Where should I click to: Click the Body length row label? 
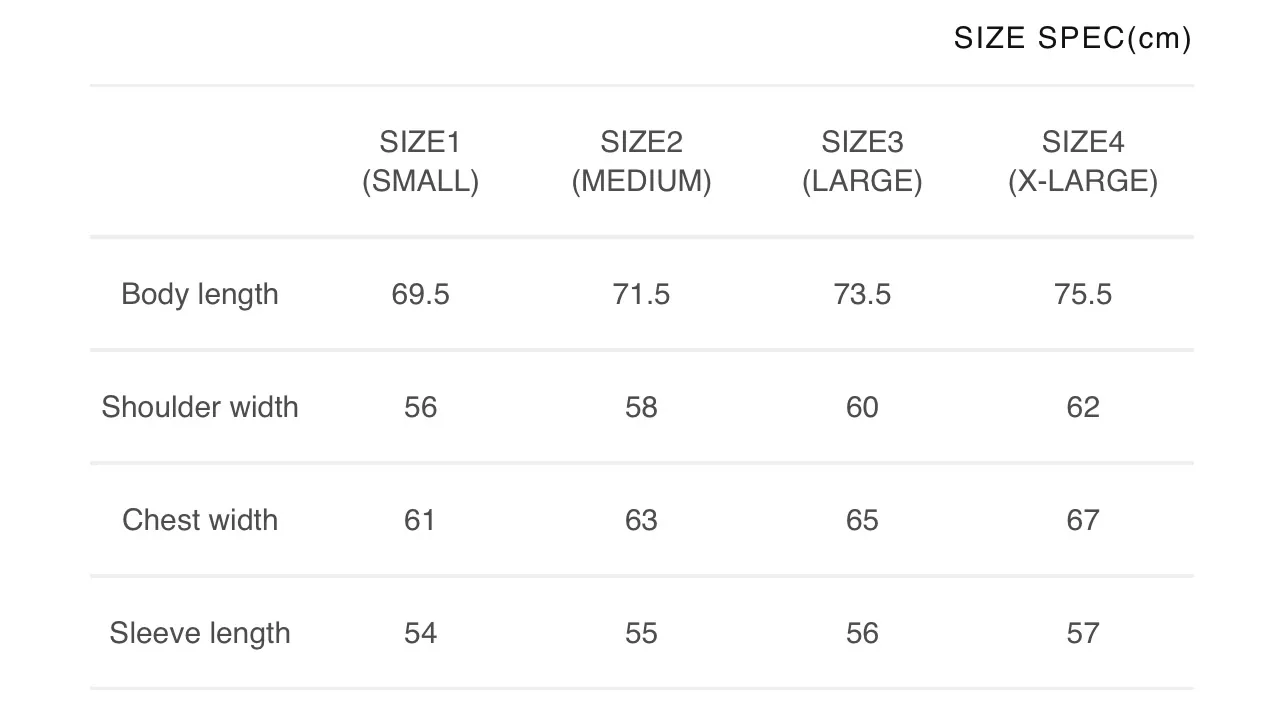(200, 294)
